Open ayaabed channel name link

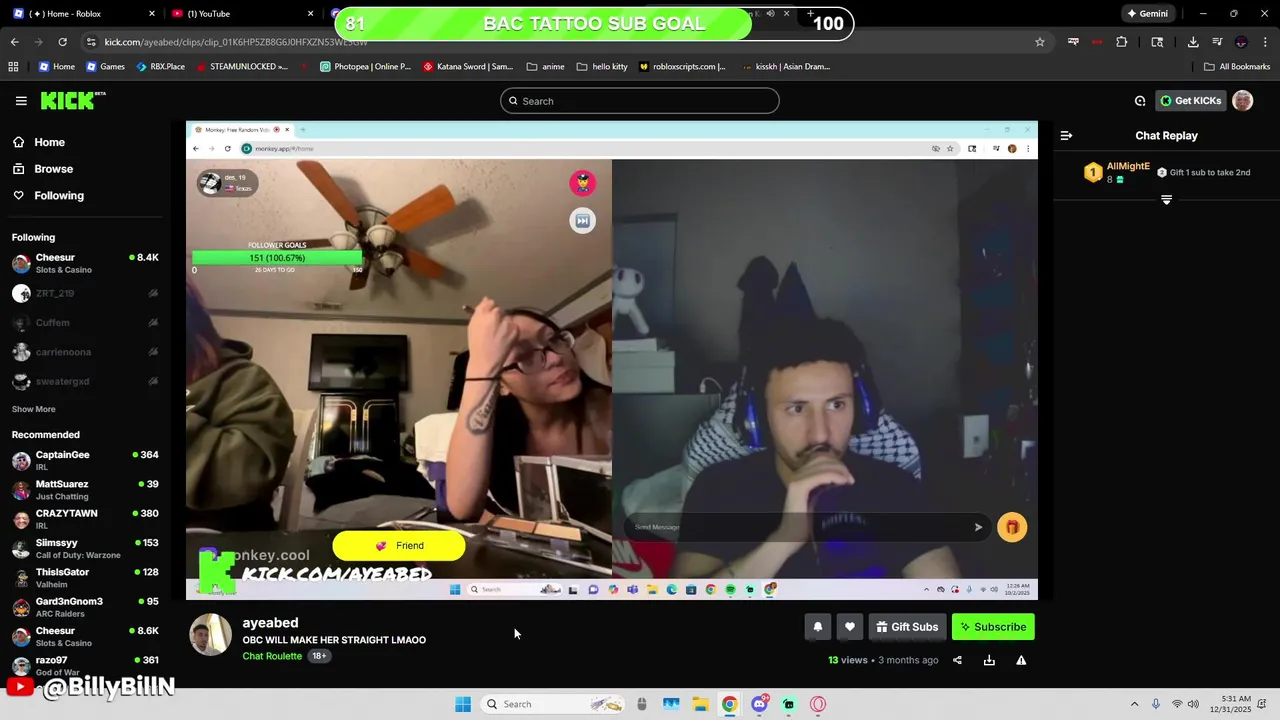(270, 623)
